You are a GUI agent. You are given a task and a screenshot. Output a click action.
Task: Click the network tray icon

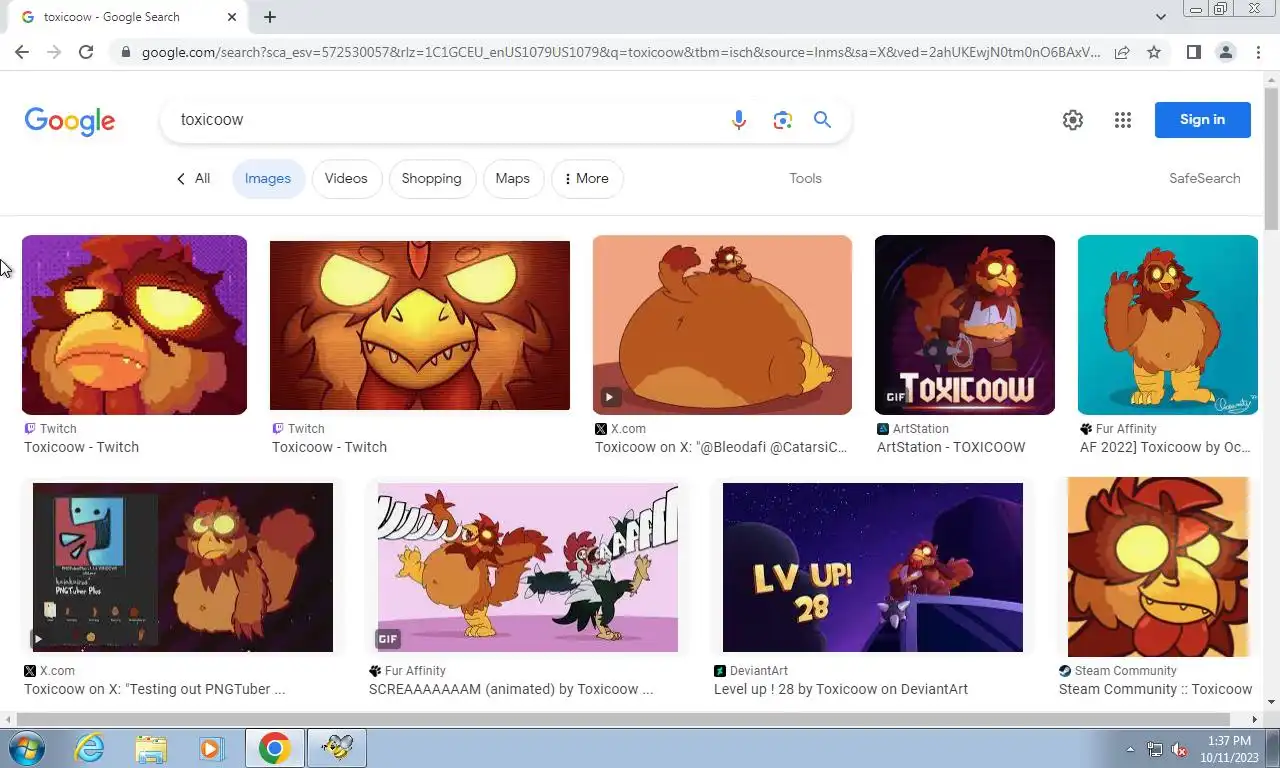tap(1155, 749)
